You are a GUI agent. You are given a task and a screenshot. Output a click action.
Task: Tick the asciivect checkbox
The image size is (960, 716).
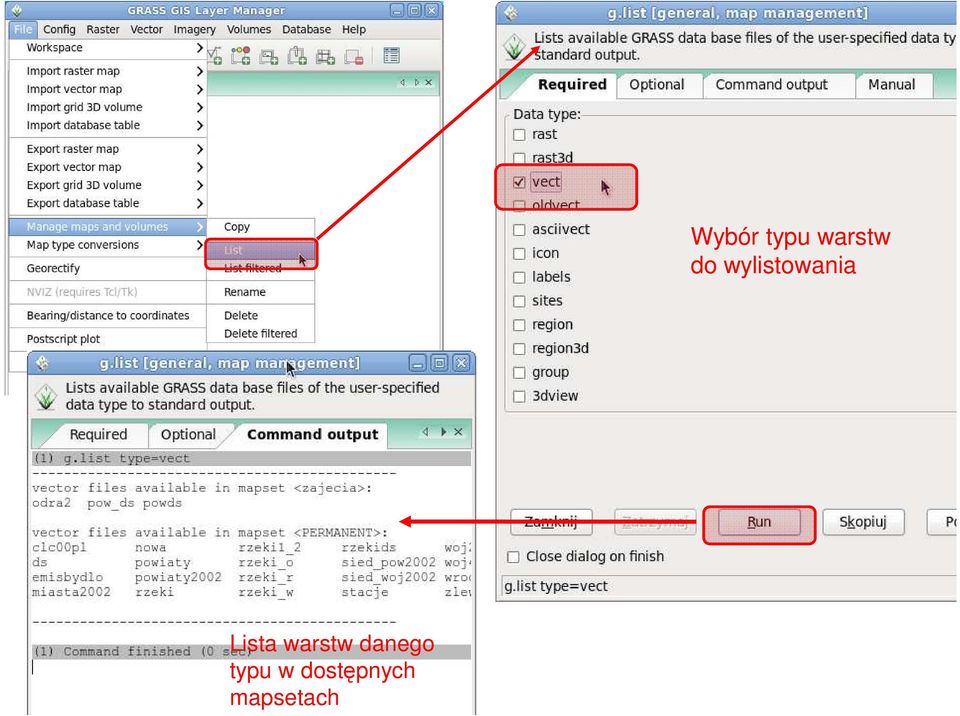tap(519, 230)
